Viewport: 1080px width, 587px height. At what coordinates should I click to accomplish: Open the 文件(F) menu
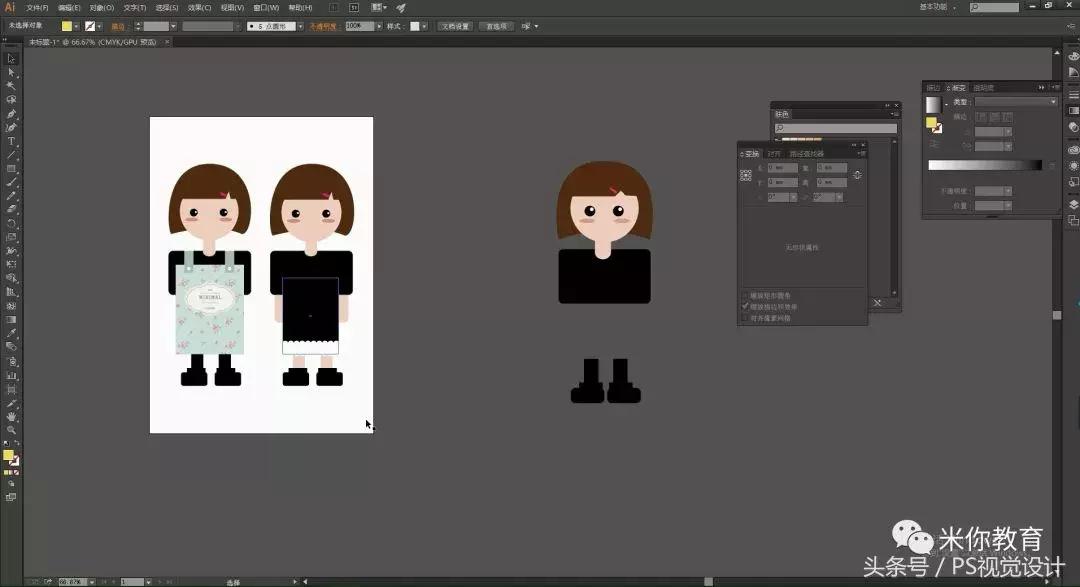(x=37, y=7)
